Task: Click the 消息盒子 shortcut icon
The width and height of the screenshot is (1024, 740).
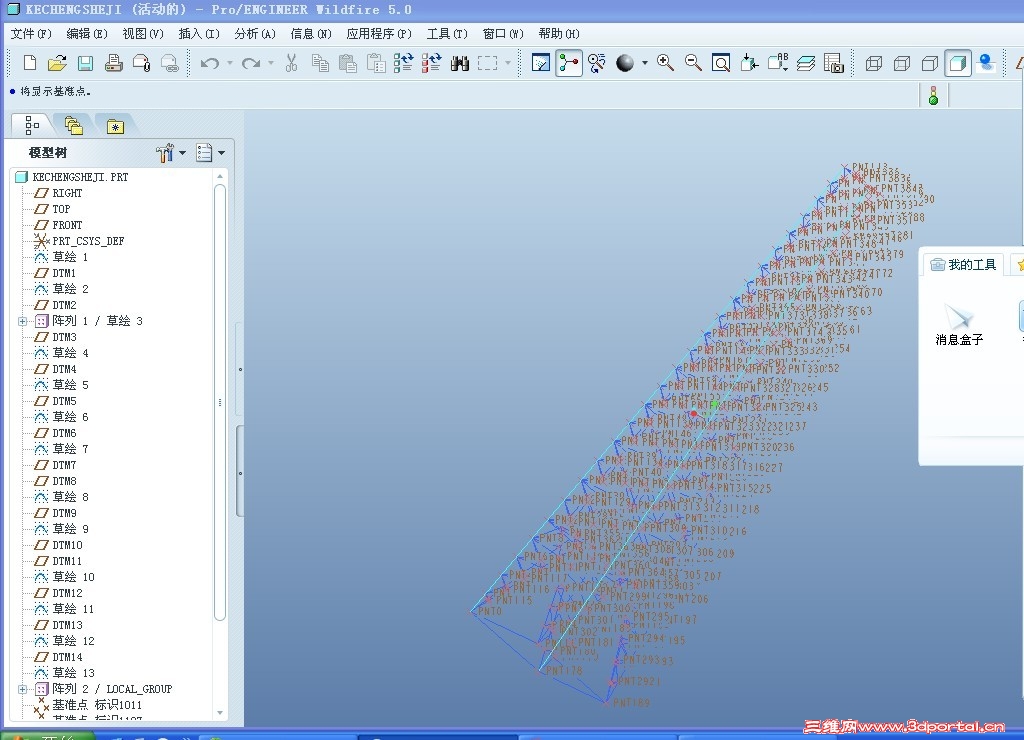Action: tap(959, 324)
